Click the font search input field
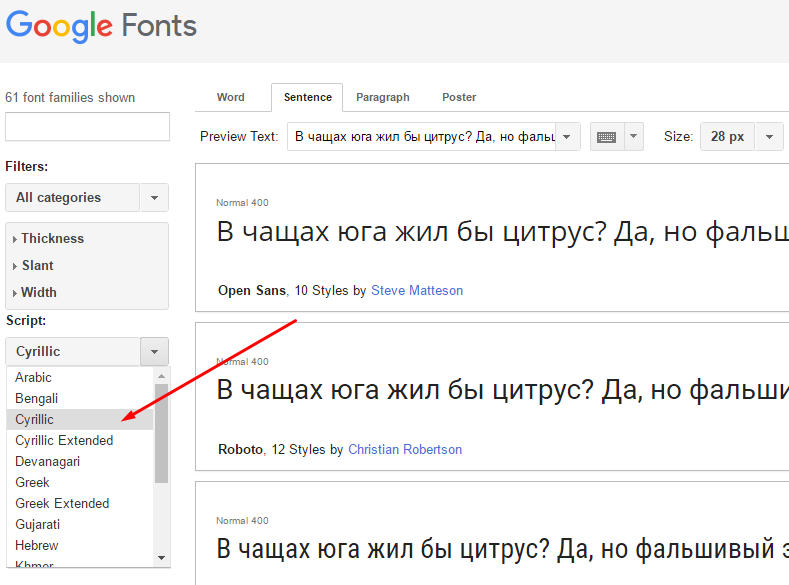 click(87, 127)
